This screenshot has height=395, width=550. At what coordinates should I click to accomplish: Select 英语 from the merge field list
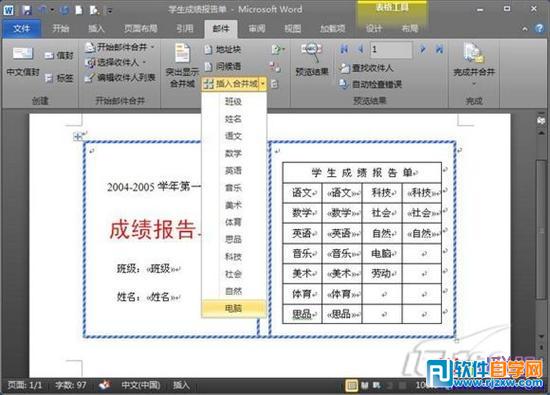pyautogui.click(x=233, y=170)
